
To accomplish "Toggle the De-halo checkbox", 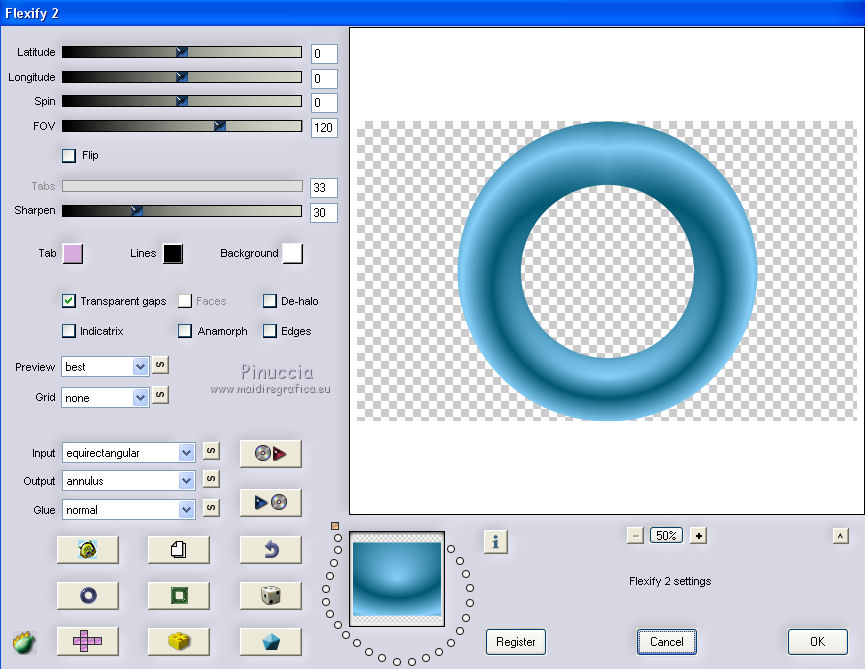I will [269, 301].
